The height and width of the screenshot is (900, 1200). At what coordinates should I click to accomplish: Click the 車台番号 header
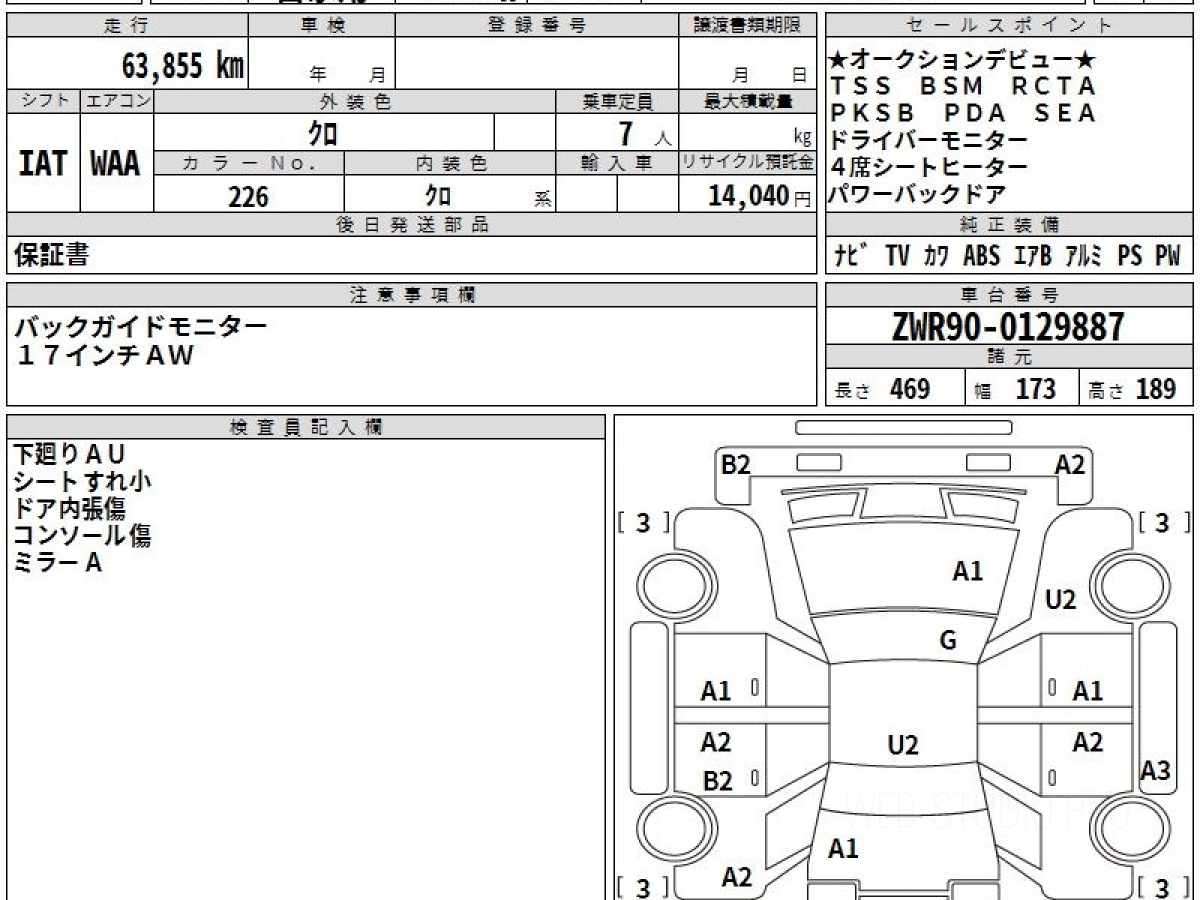pyautogui.click(x=1009, y=294)
